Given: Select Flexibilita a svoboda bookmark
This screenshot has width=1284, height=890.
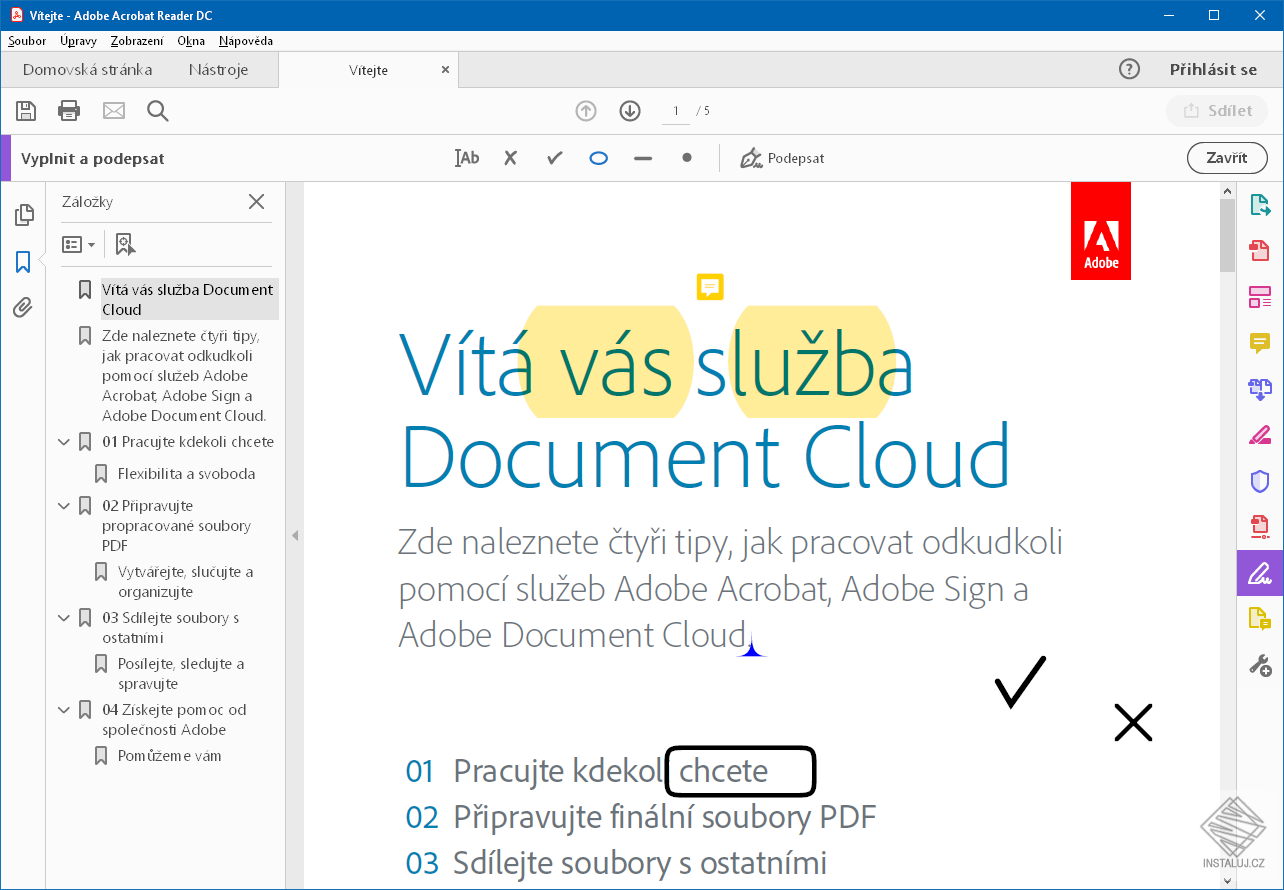Looking at the screenshot, I should coord(186,474).
